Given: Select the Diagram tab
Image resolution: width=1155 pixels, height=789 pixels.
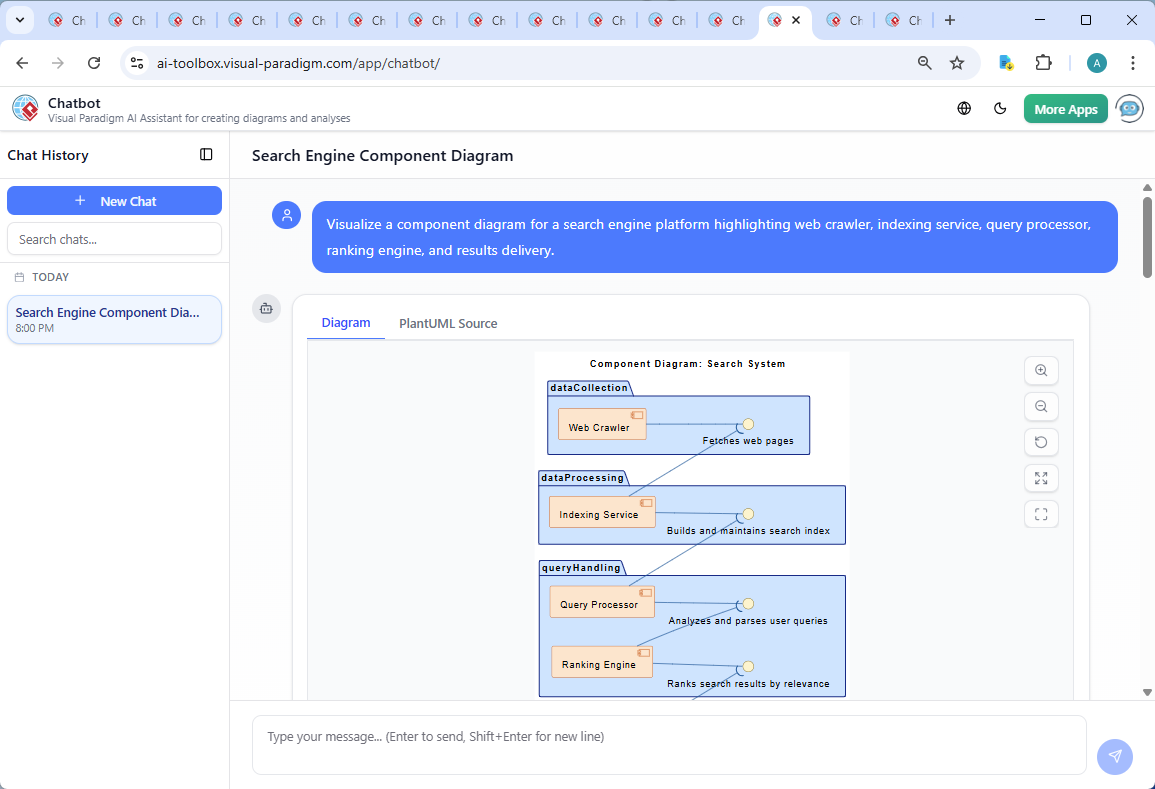Looking at the screenshot, I should (345, 323).
